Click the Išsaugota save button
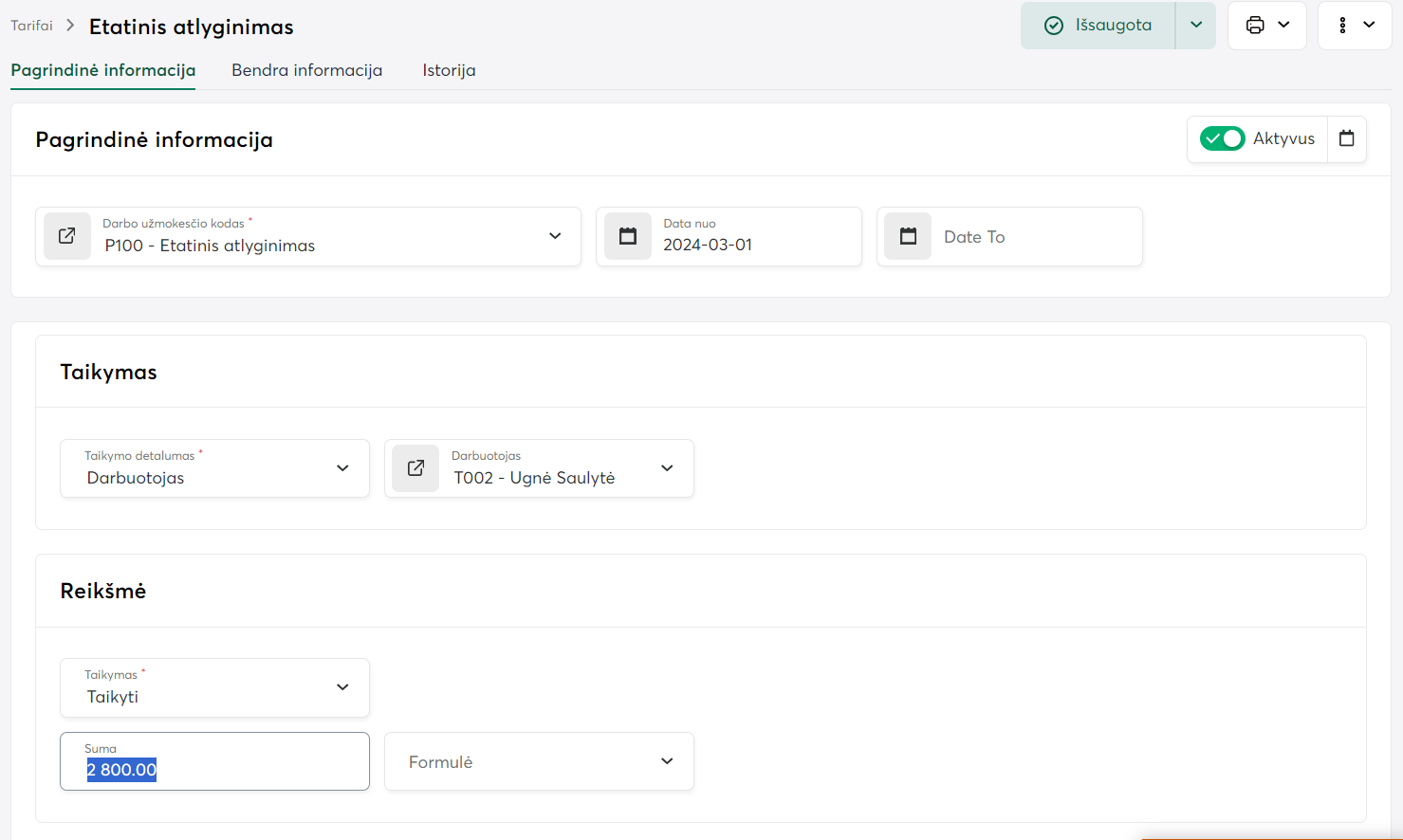The width and height of the screenshot is (1403, 840). tap(1112, 26)
